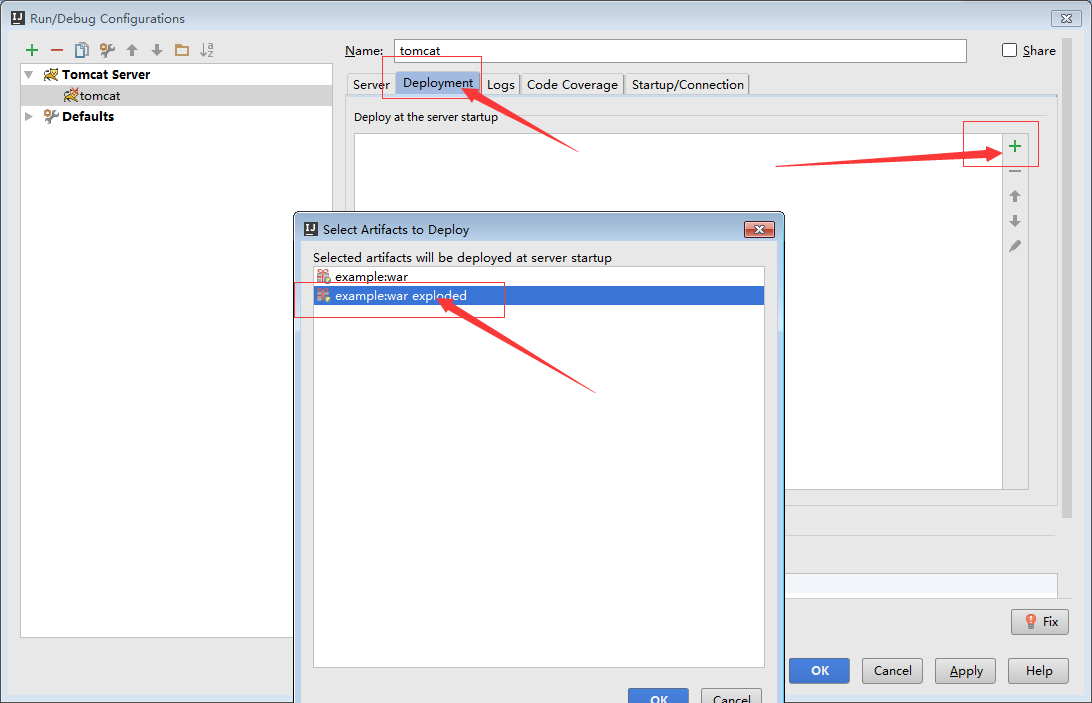1092x703 pixels.
Task: Open Help for Run/Debug Configurations
Action: [1038, 671]
